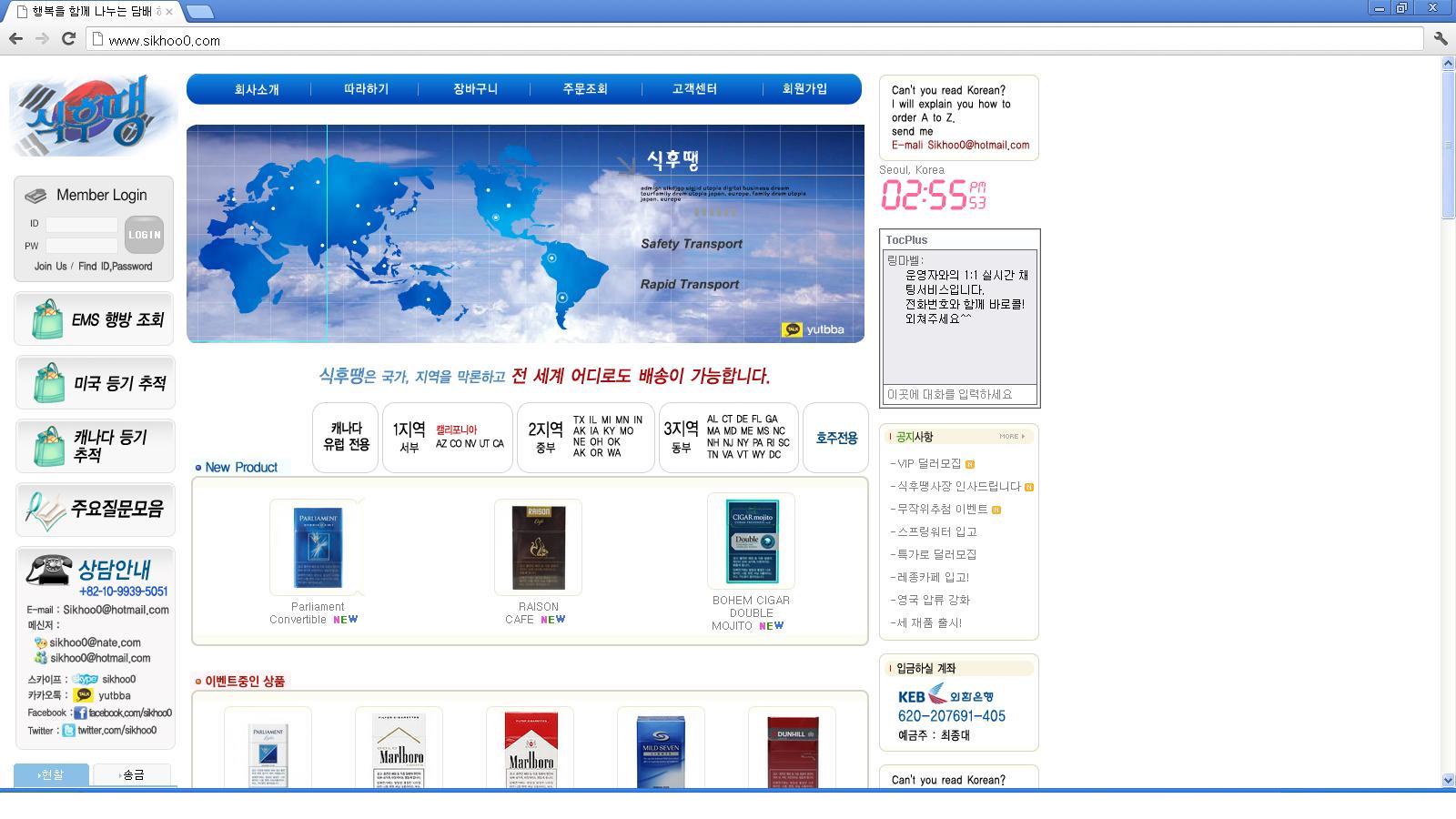Click the Skype icon in contact info

[85, 679]
